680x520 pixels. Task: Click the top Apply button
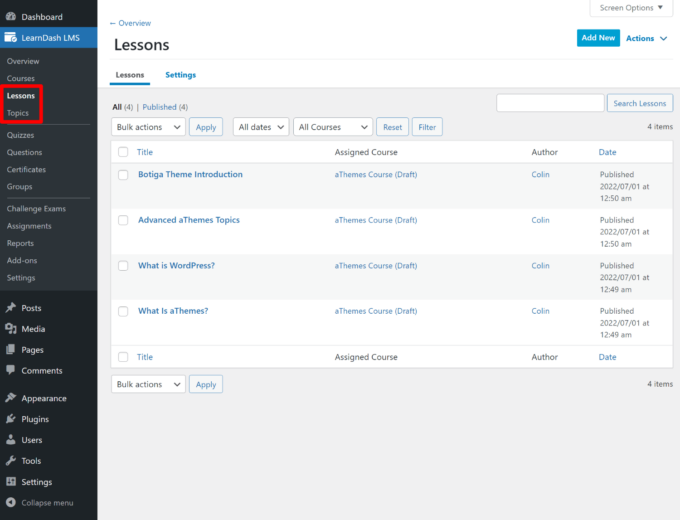206,127
